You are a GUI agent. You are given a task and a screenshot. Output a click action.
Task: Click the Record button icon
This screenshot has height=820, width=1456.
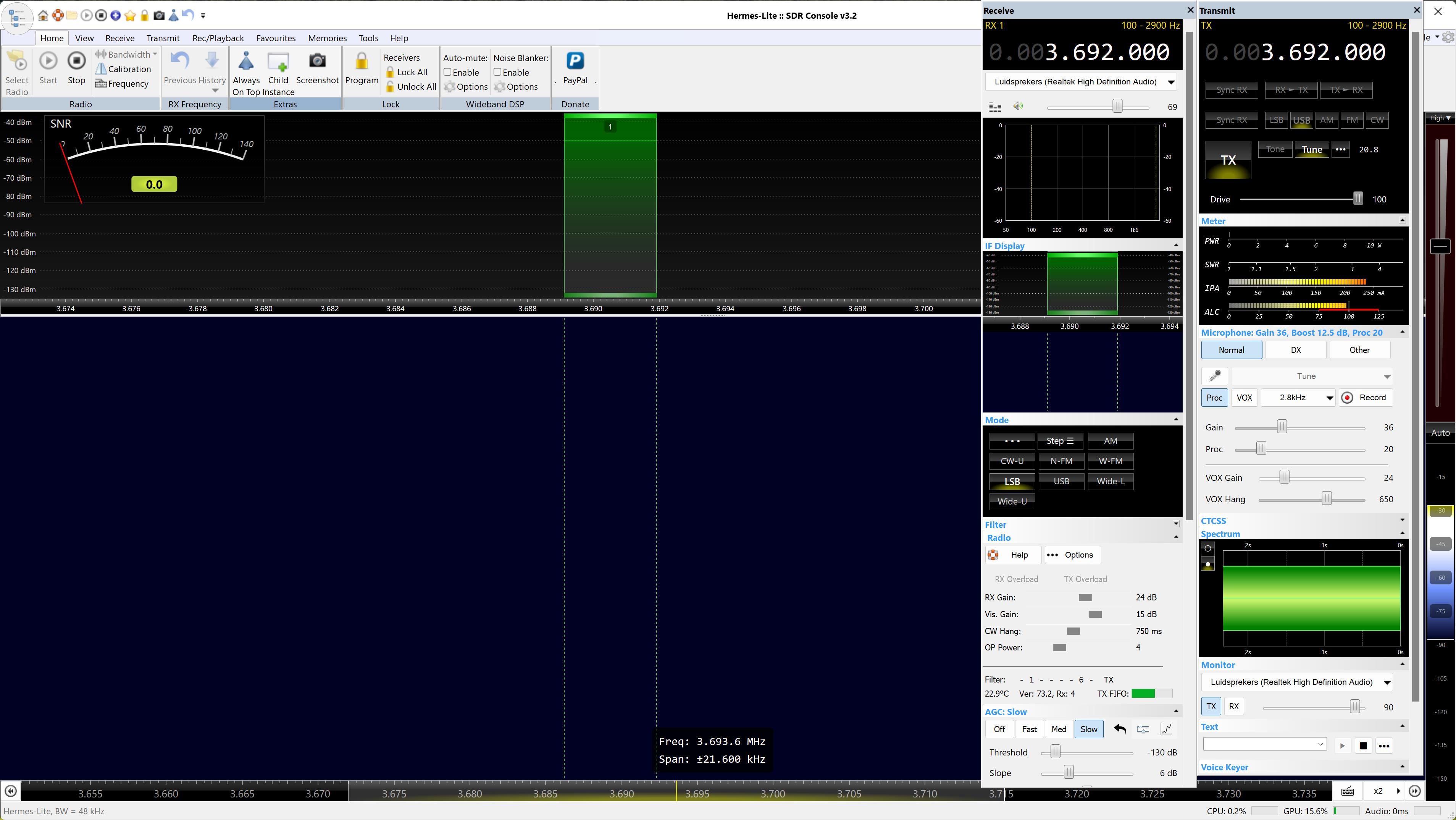(x=1348, y=398)
